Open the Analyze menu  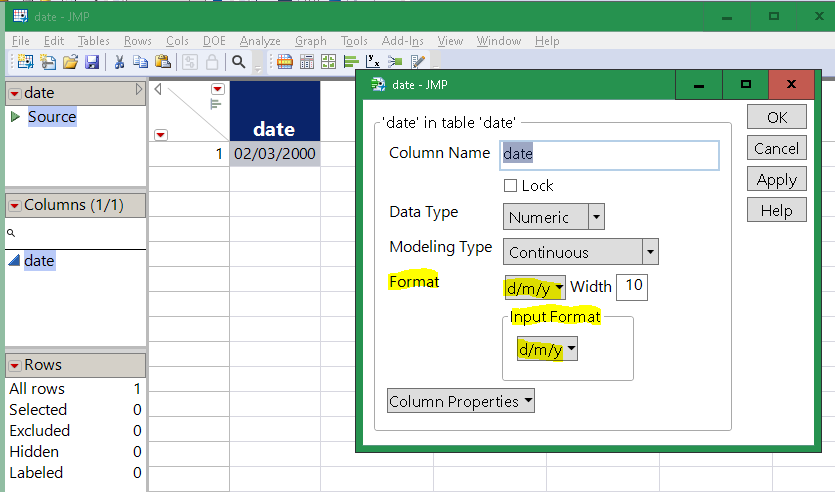pos(260,41)
